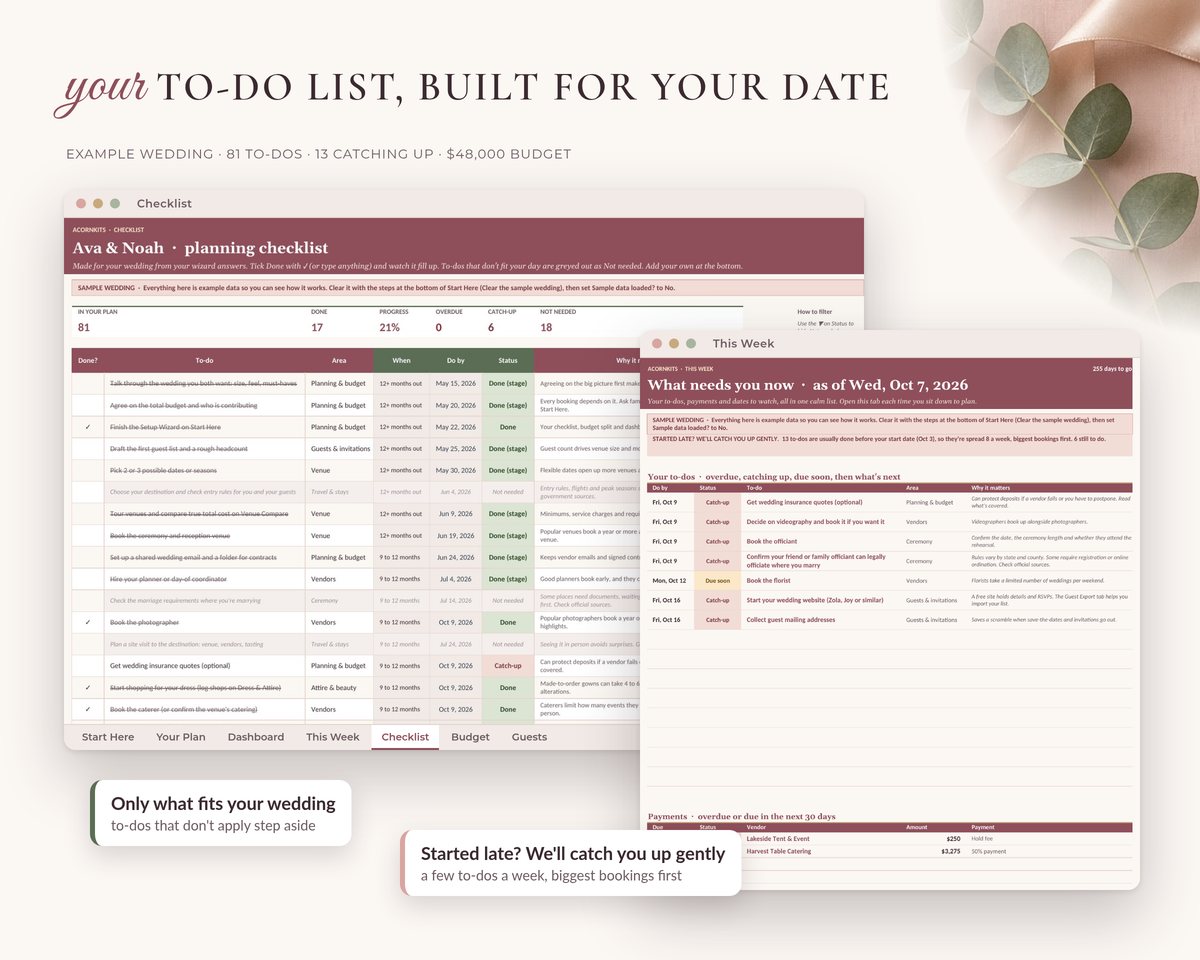
Task: Select 'Book the officiant' to-do in This Week
Action: (772, 541)
